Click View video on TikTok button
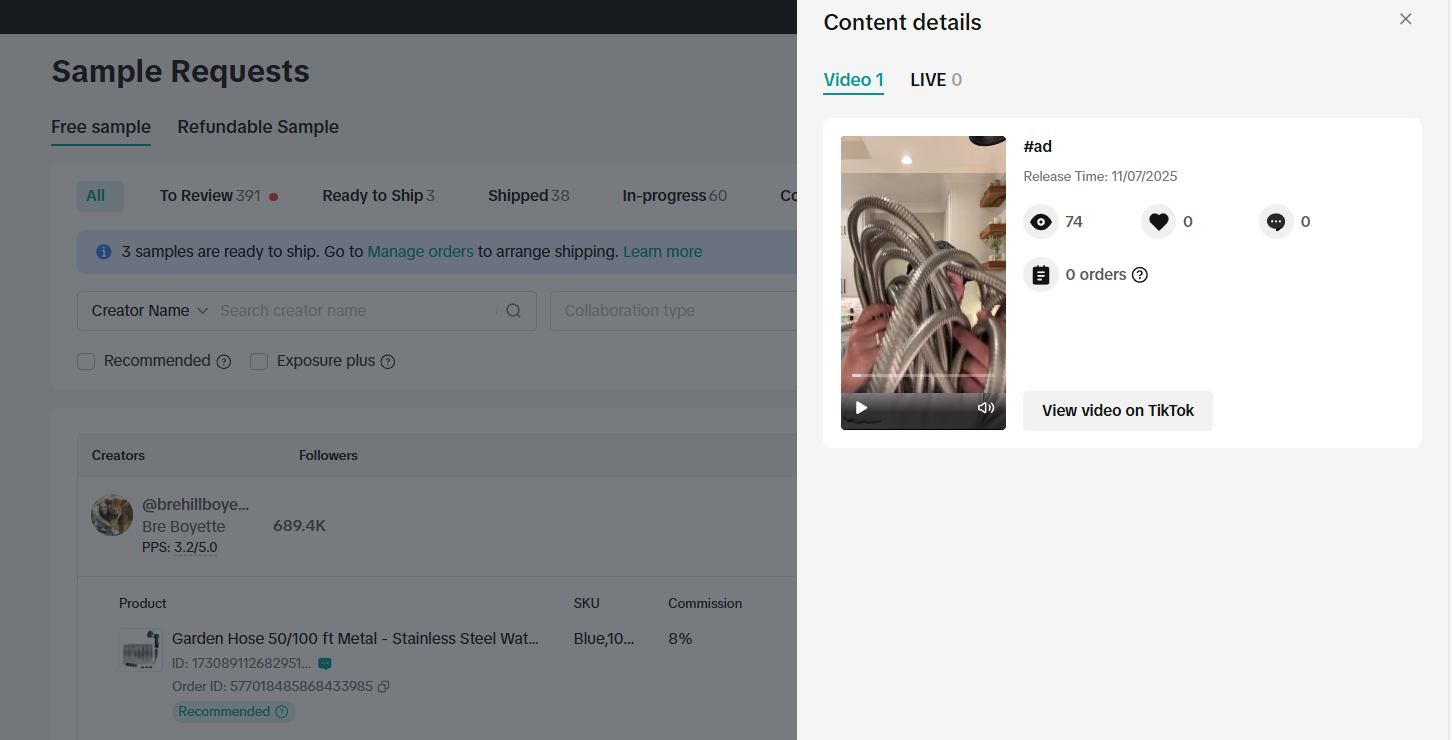1452x740 pixels. [x=1117, y=411]
